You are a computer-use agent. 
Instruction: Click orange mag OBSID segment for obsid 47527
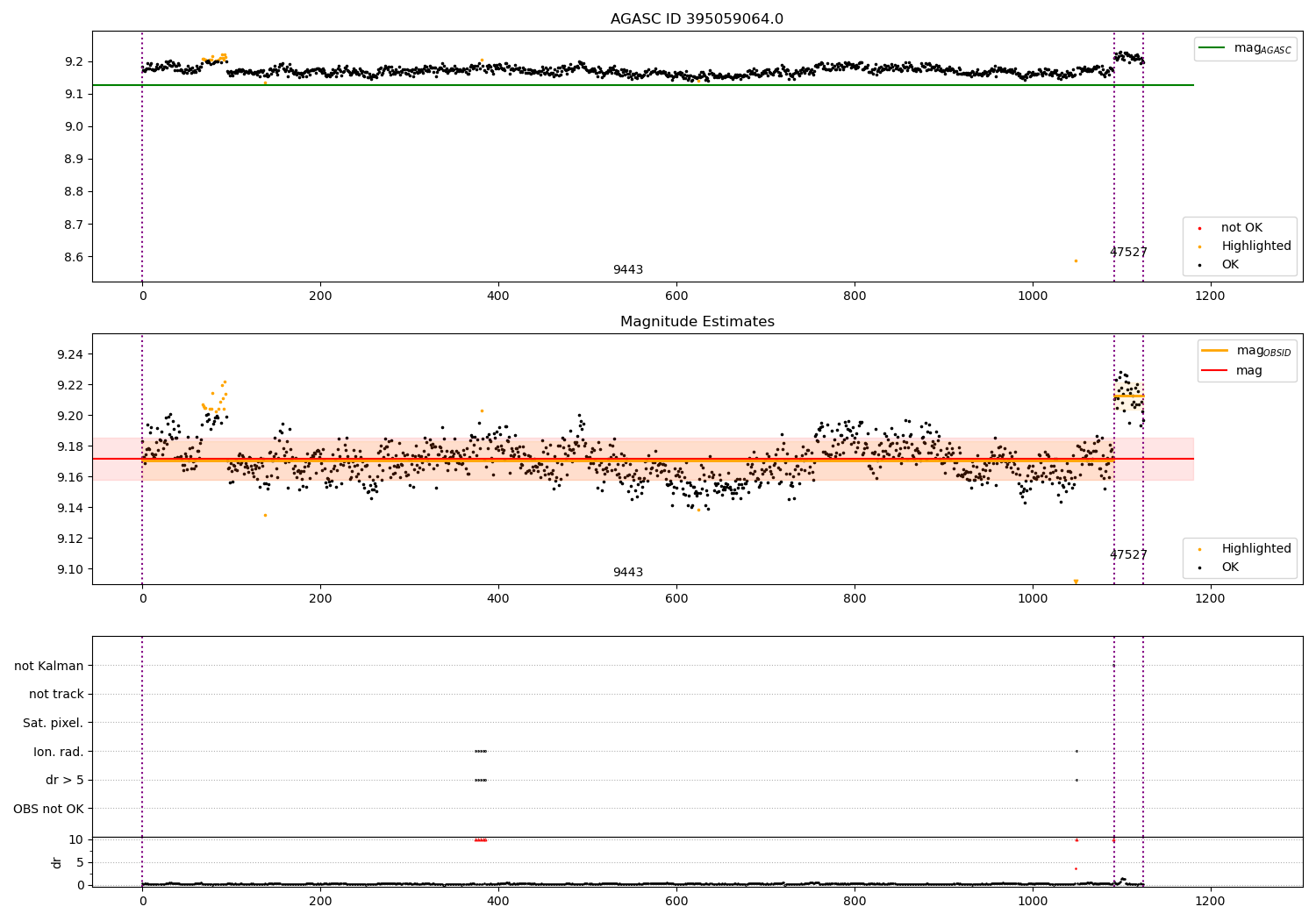[1128, 396]
